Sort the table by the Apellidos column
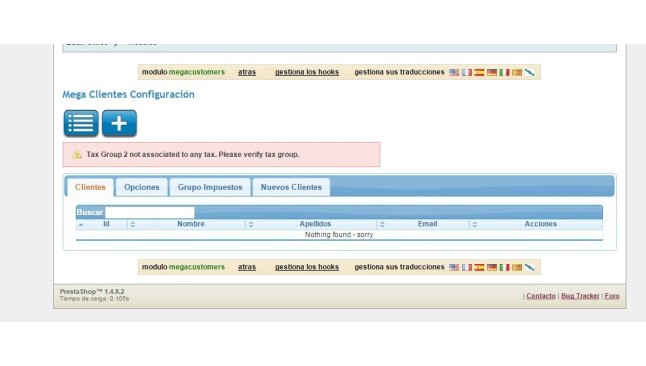This screenshot has height=366, width=646. 311,224
